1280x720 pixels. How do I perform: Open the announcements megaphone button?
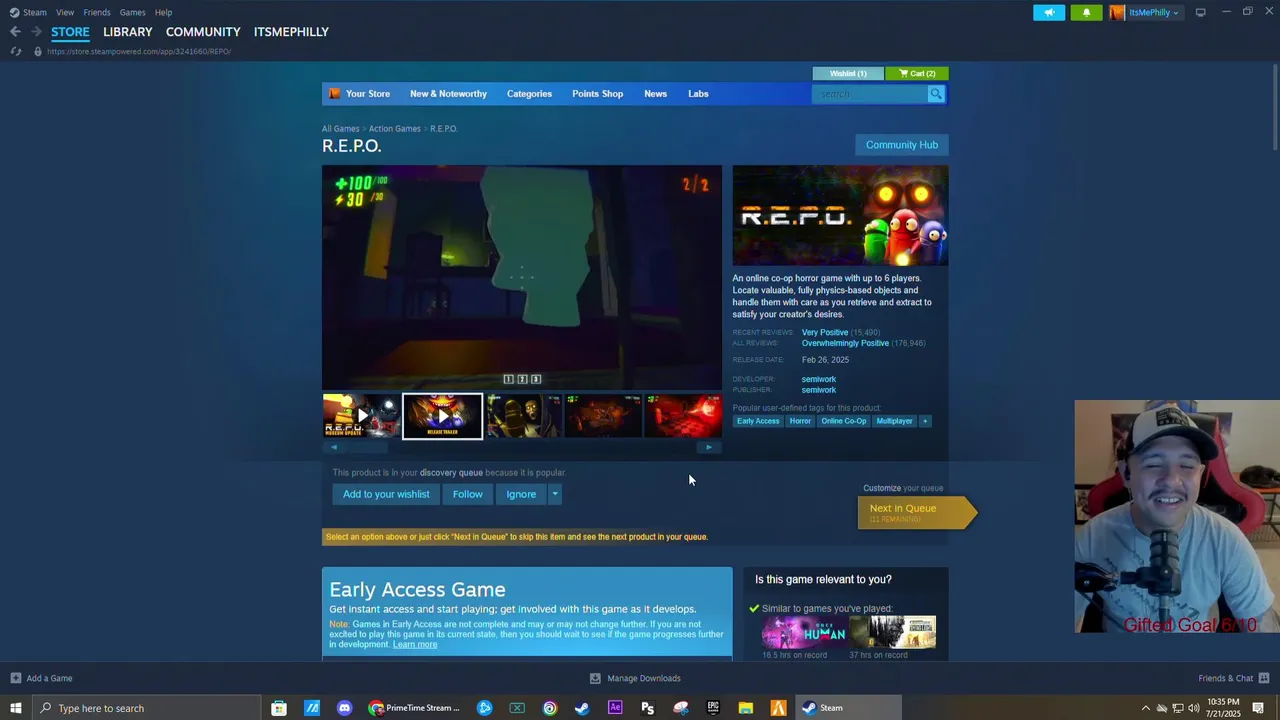pyautogui.click(x=1049, y=12)
